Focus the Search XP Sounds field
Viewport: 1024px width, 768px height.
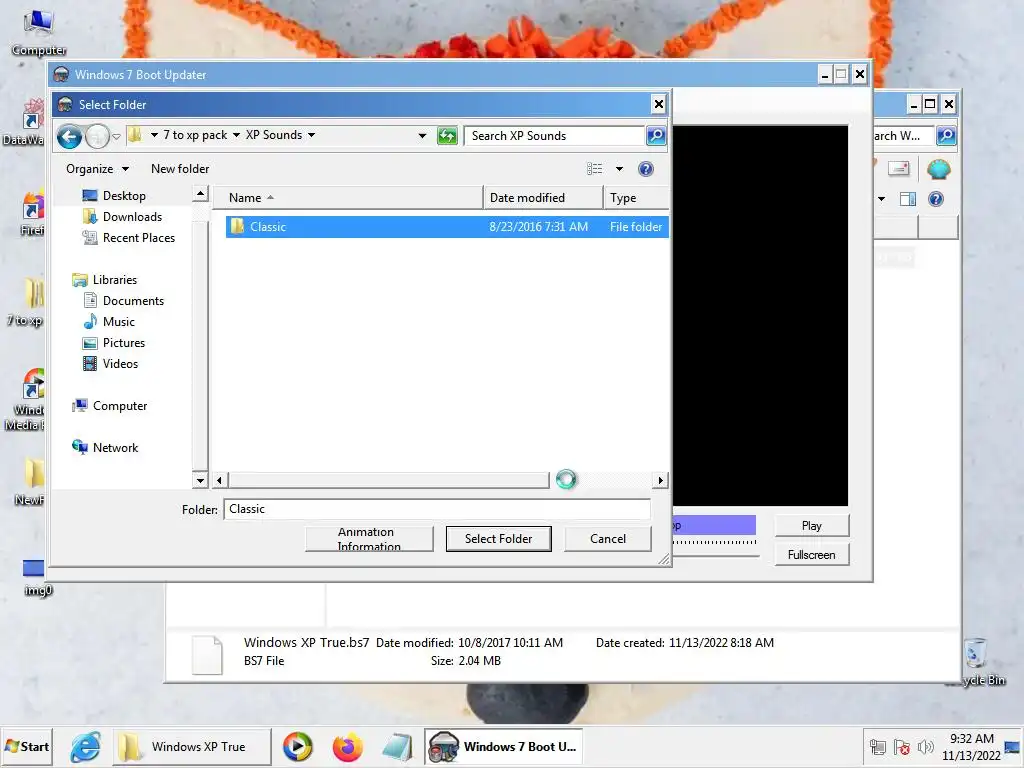tap(555, 136)
